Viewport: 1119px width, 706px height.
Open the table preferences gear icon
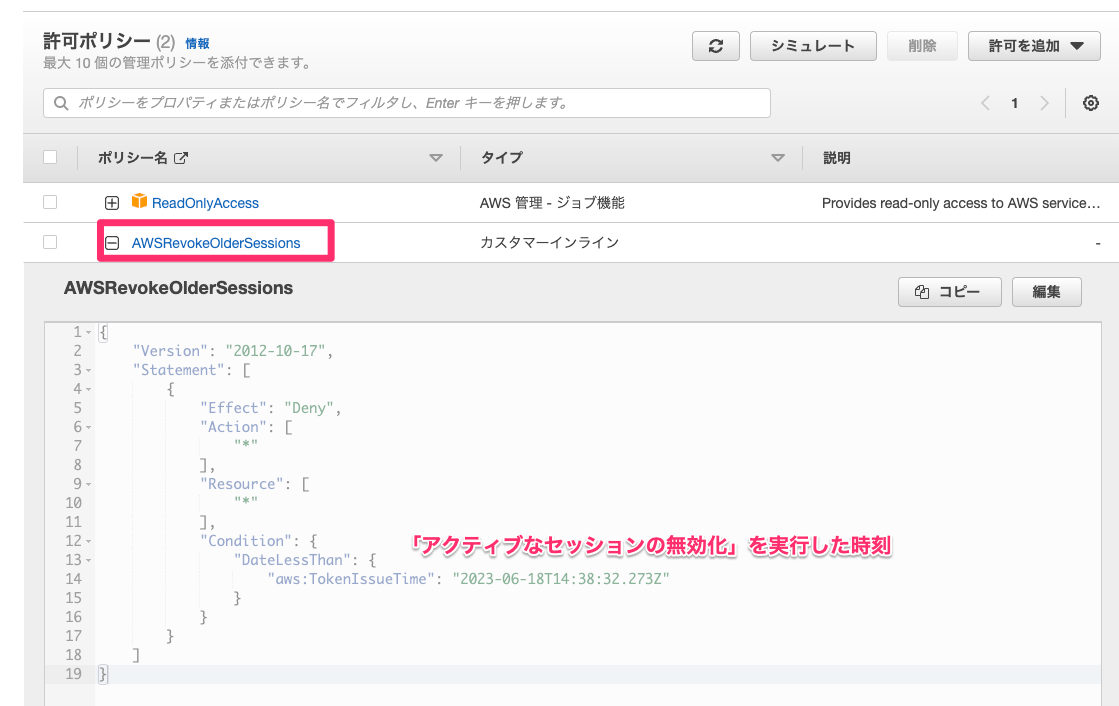point(1090,102)
